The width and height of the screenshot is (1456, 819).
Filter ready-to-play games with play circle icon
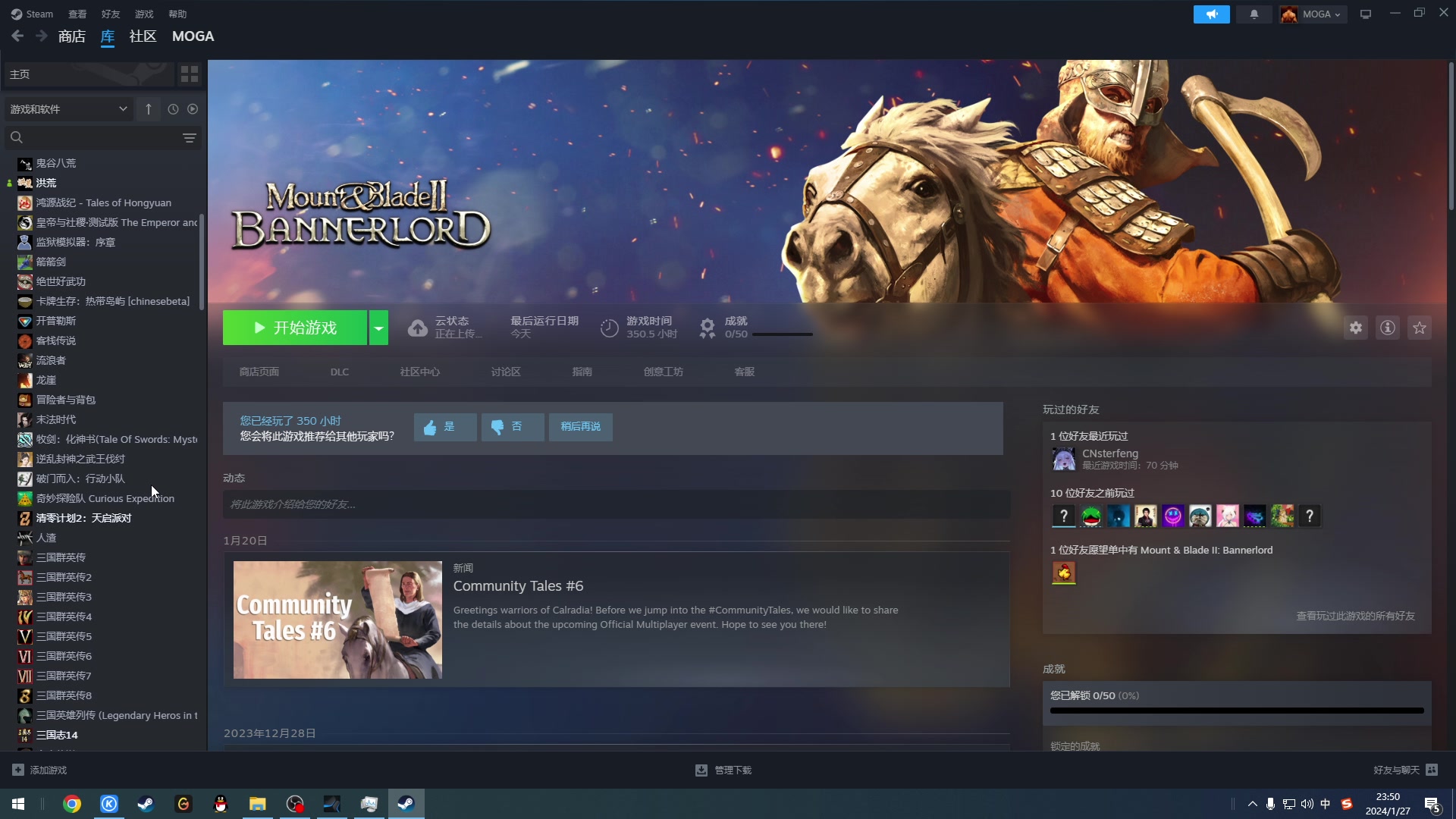193,109
